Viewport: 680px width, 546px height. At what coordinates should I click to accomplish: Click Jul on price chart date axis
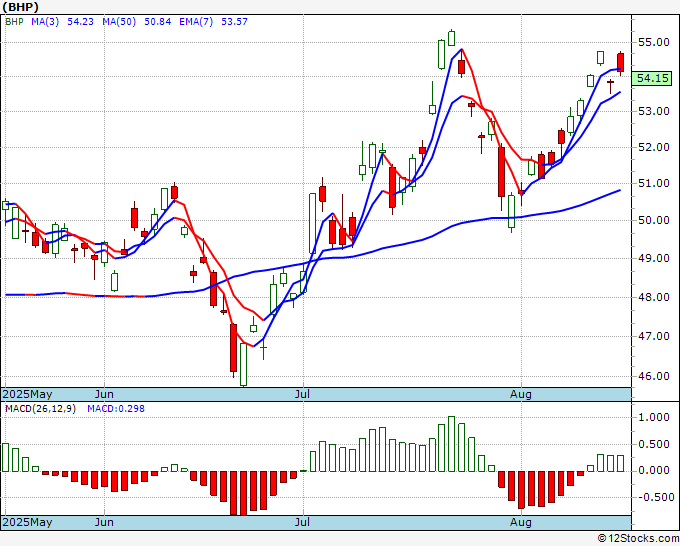click(x=302, y=394)
